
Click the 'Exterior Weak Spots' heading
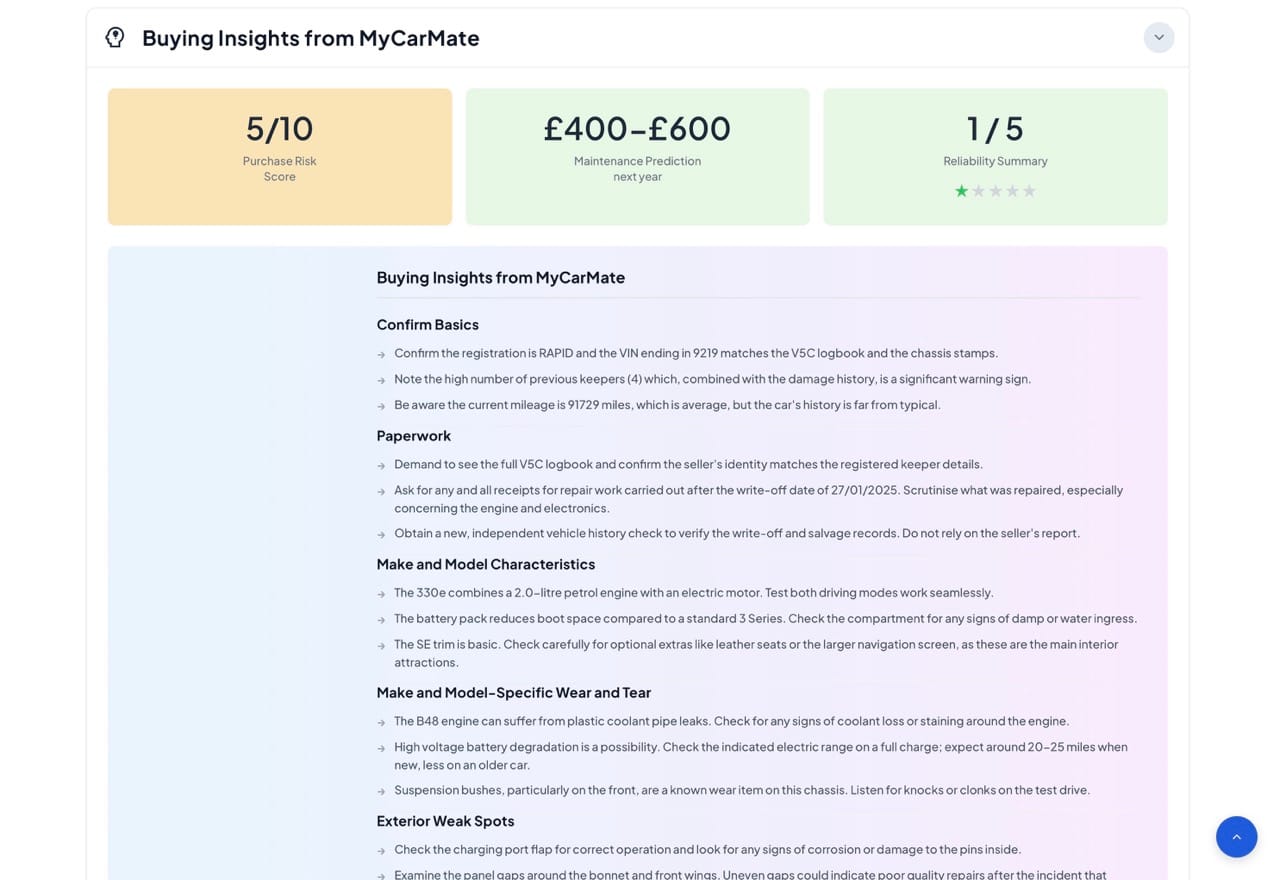coord(445,821)
